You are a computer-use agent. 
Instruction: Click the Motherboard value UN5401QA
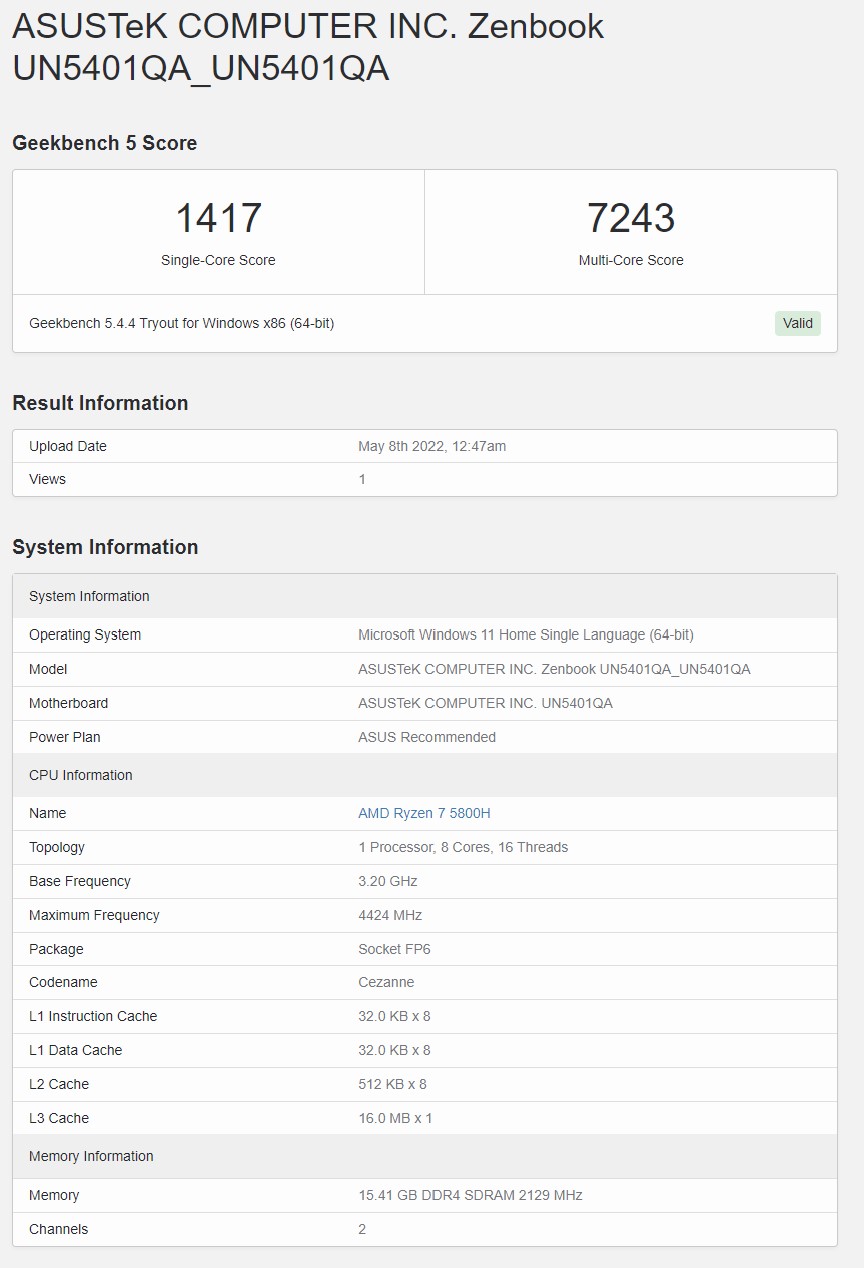pos(485,703)
